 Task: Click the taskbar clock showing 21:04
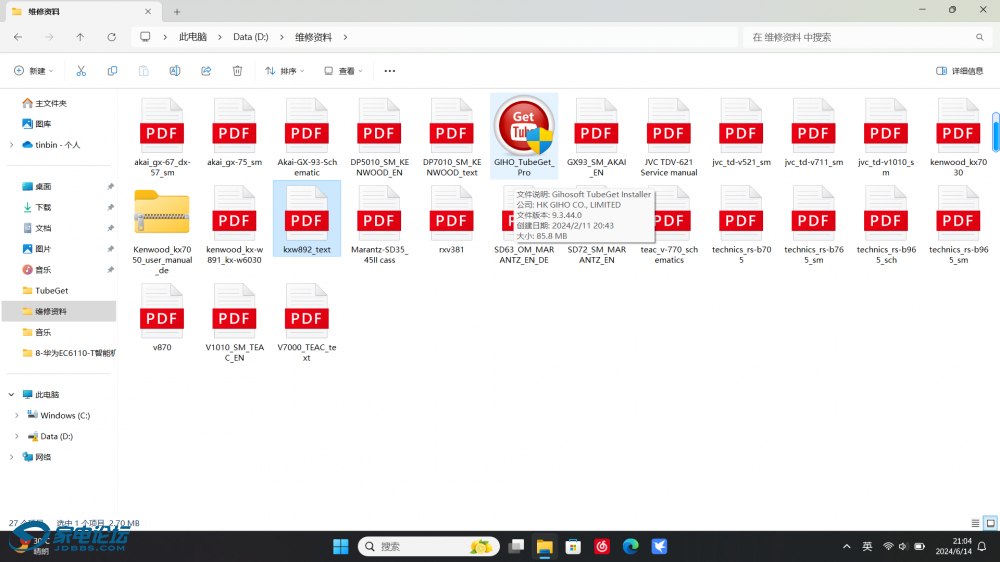(x=953, y=546)
